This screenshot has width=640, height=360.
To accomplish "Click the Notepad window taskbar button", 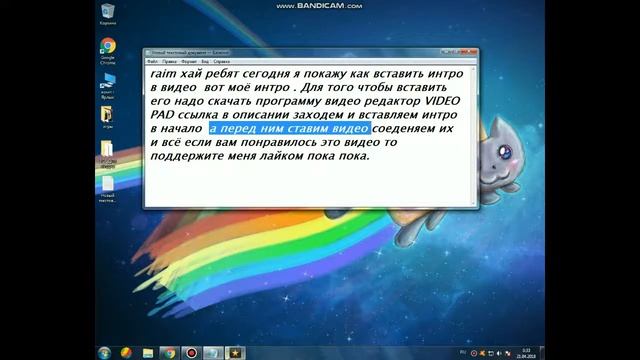I will [213, 353].
